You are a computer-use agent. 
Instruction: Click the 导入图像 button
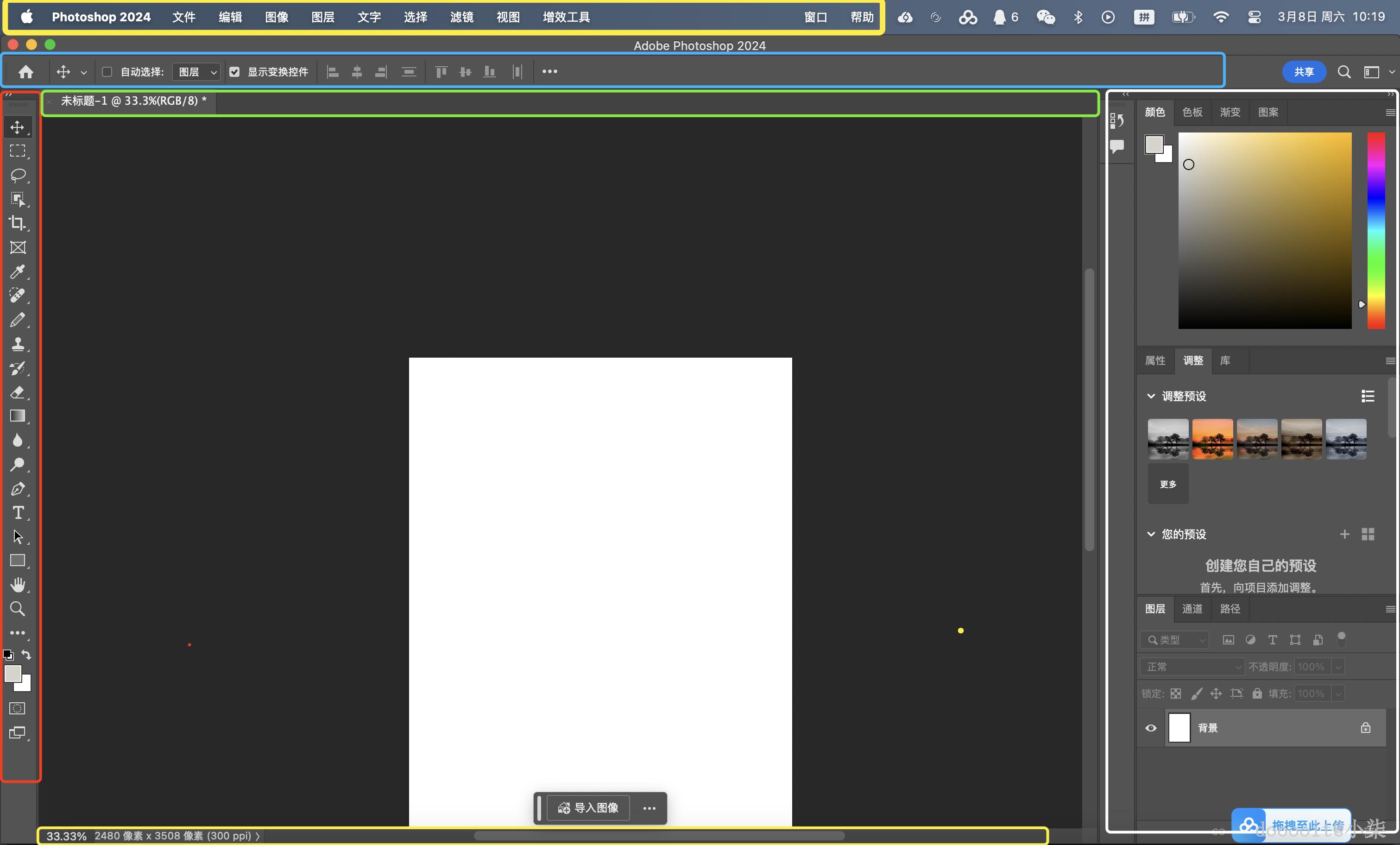tap(588, 807)
